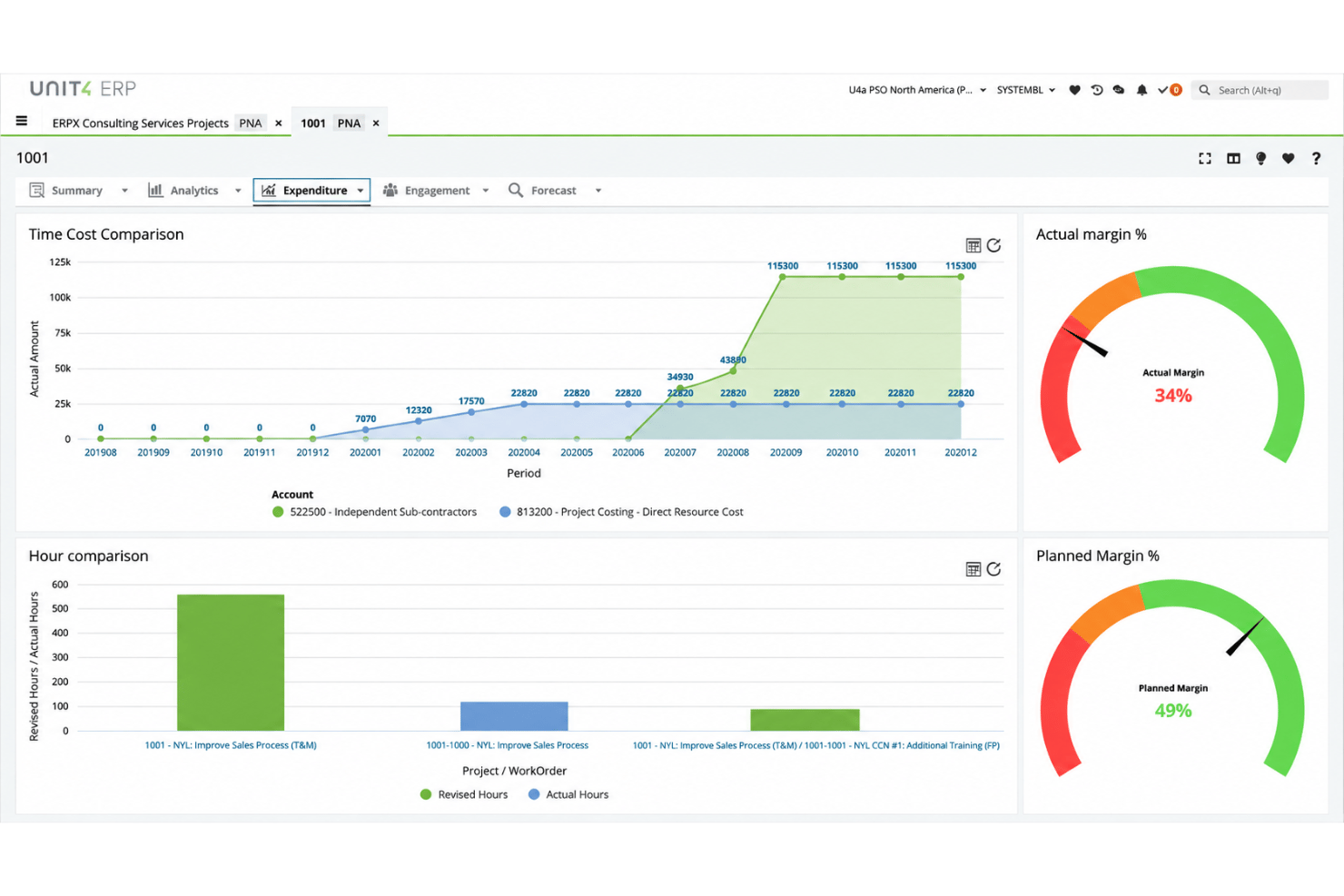Refresh the Time Cost Comparison chart
Image resolution: width=1344 pixels, height=896 pixels.
pyautogui.click(x=994, y=245)
